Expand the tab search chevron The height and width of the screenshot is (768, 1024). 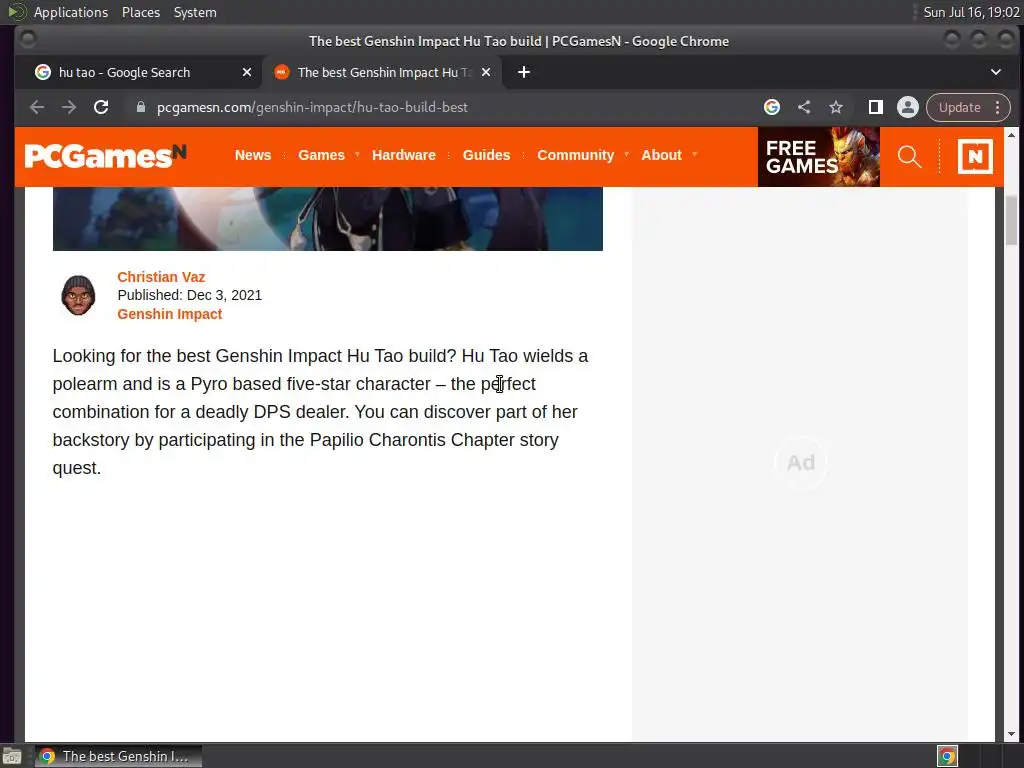tap(996, 72)
